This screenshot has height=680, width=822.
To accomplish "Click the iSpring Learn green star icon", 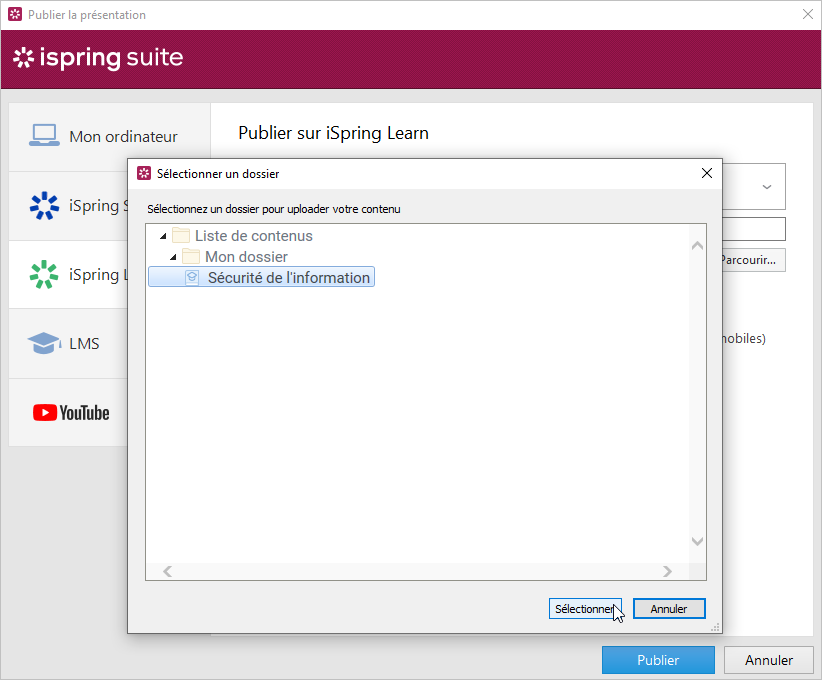I will (x=44, y=275).
